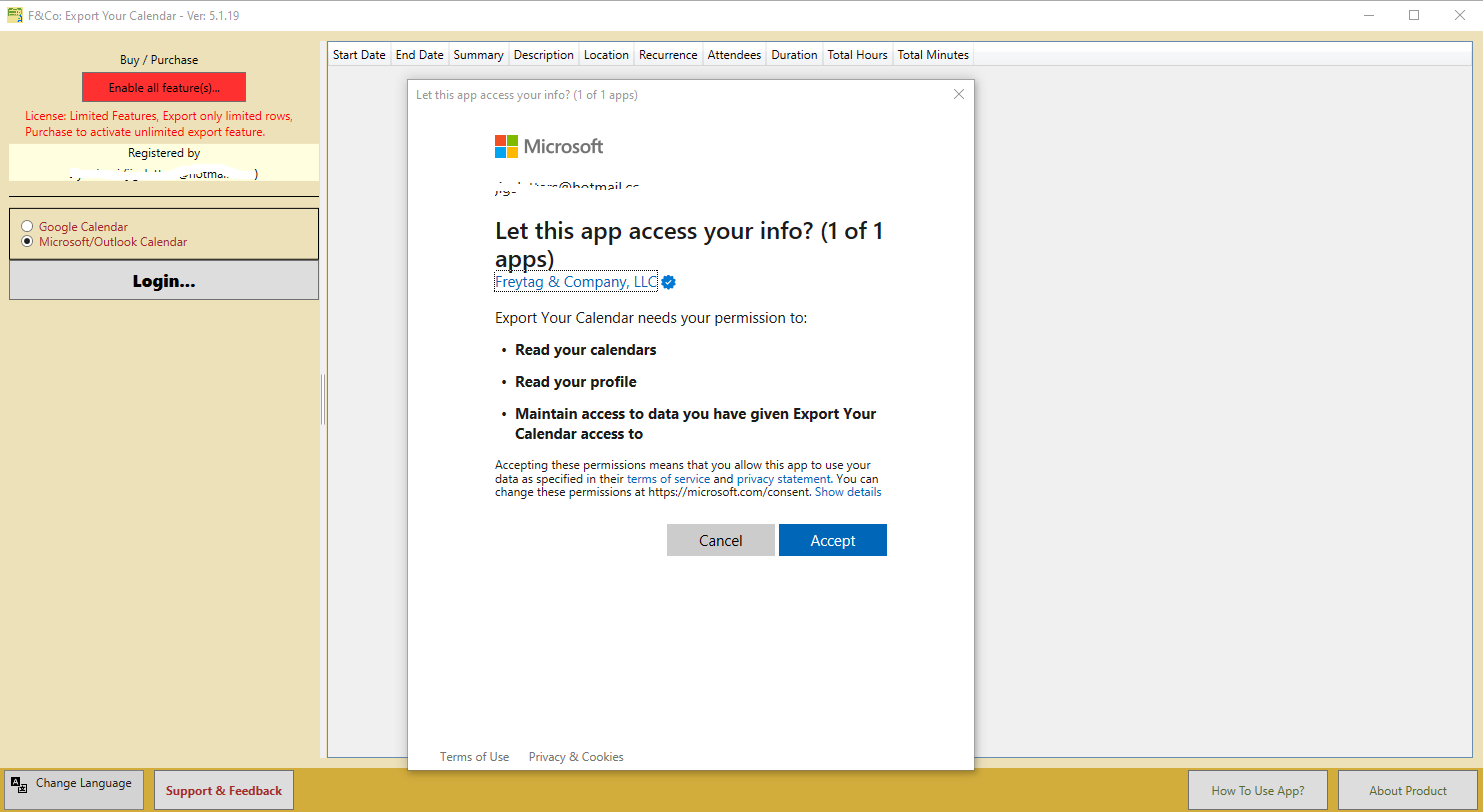Click the Start Date column header
1483x812 pixels.
pyautogui.click(x=359, y=55)
